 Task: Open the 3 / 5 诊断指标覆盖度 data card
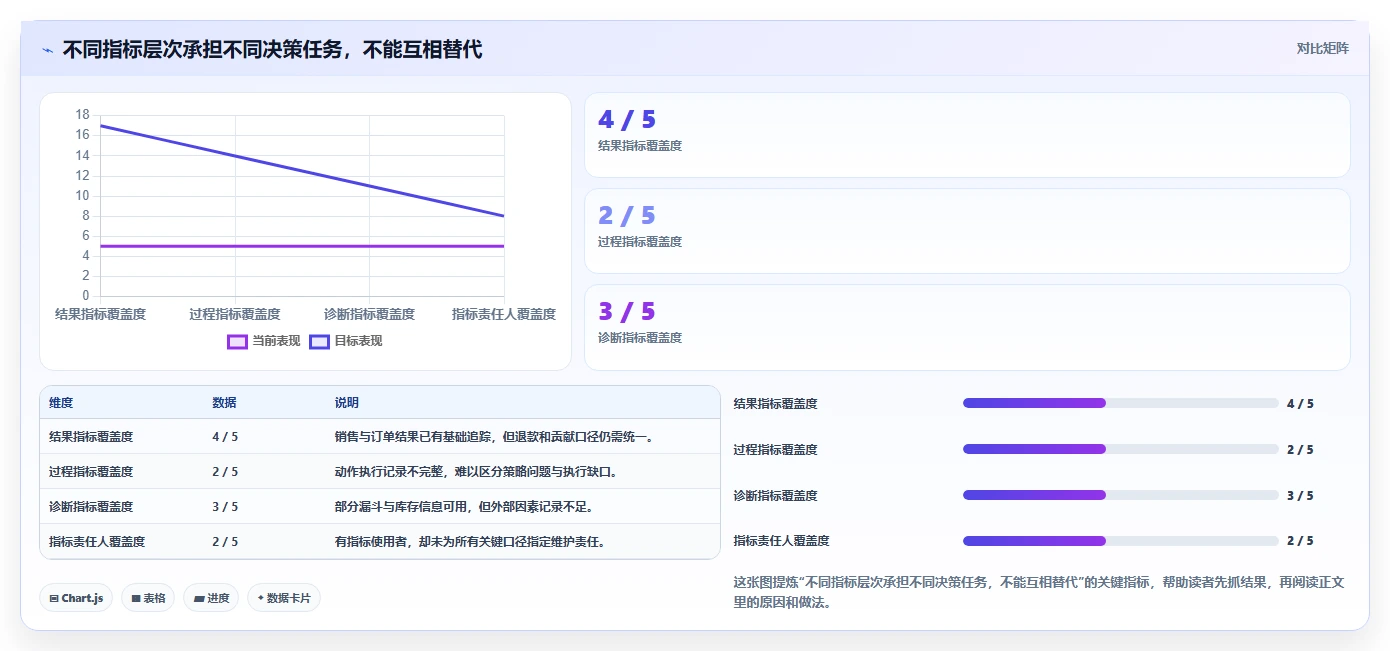(967, 327)
